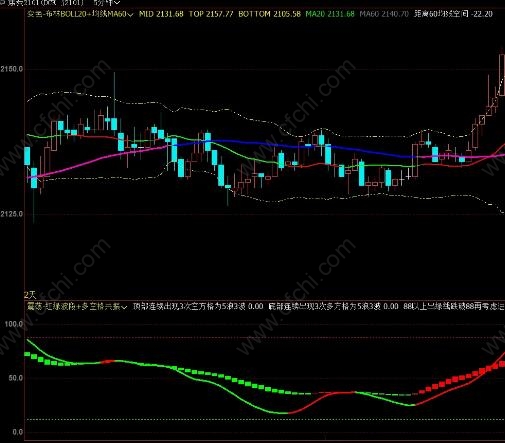This screenshot has height=443, width=505.
Task: Click the first green square oscillator marker
Action: 27,354
